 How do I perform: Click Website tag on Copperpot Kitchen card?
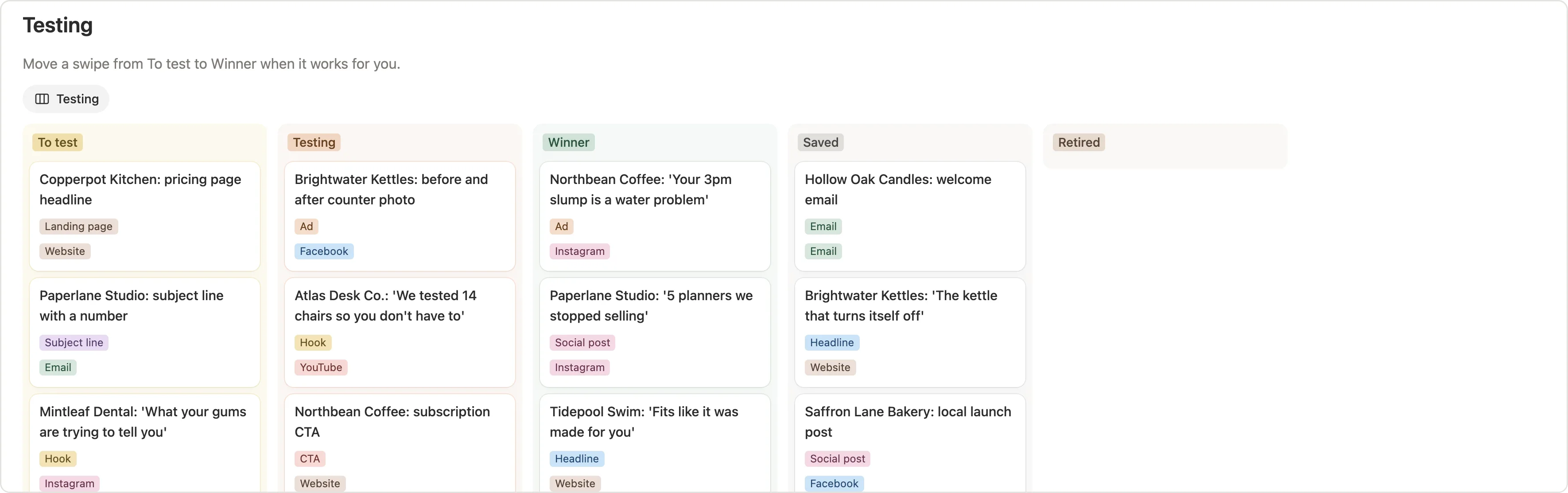(x=65, y=252)
